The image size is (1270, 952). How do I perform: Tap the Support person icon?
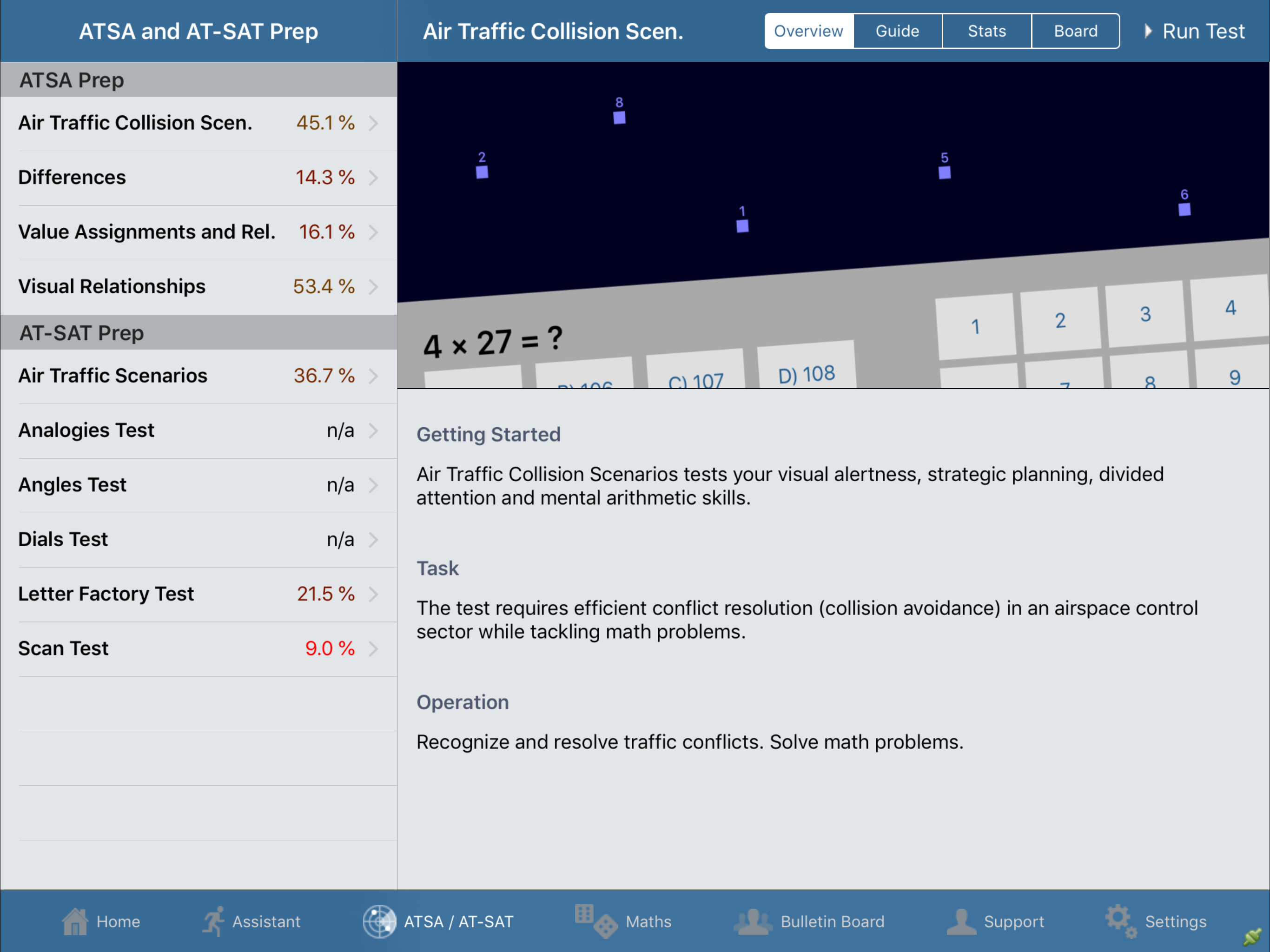[961, 922]
